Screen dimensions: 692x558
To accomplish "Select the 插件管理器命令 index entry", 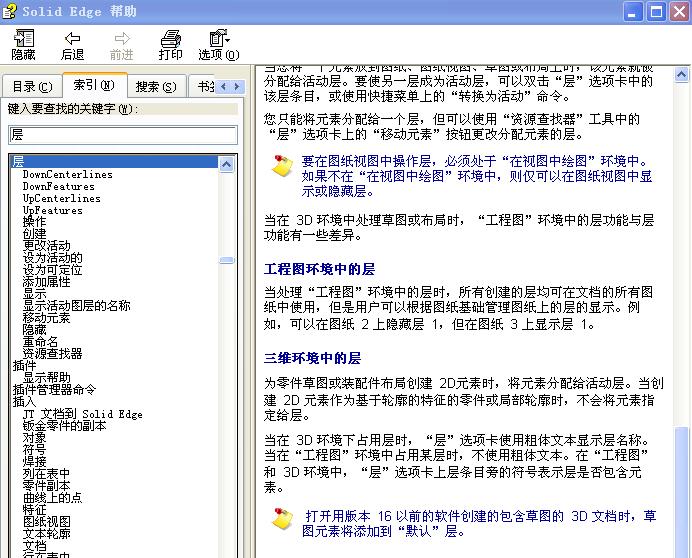I will click(x=54, y=389).
